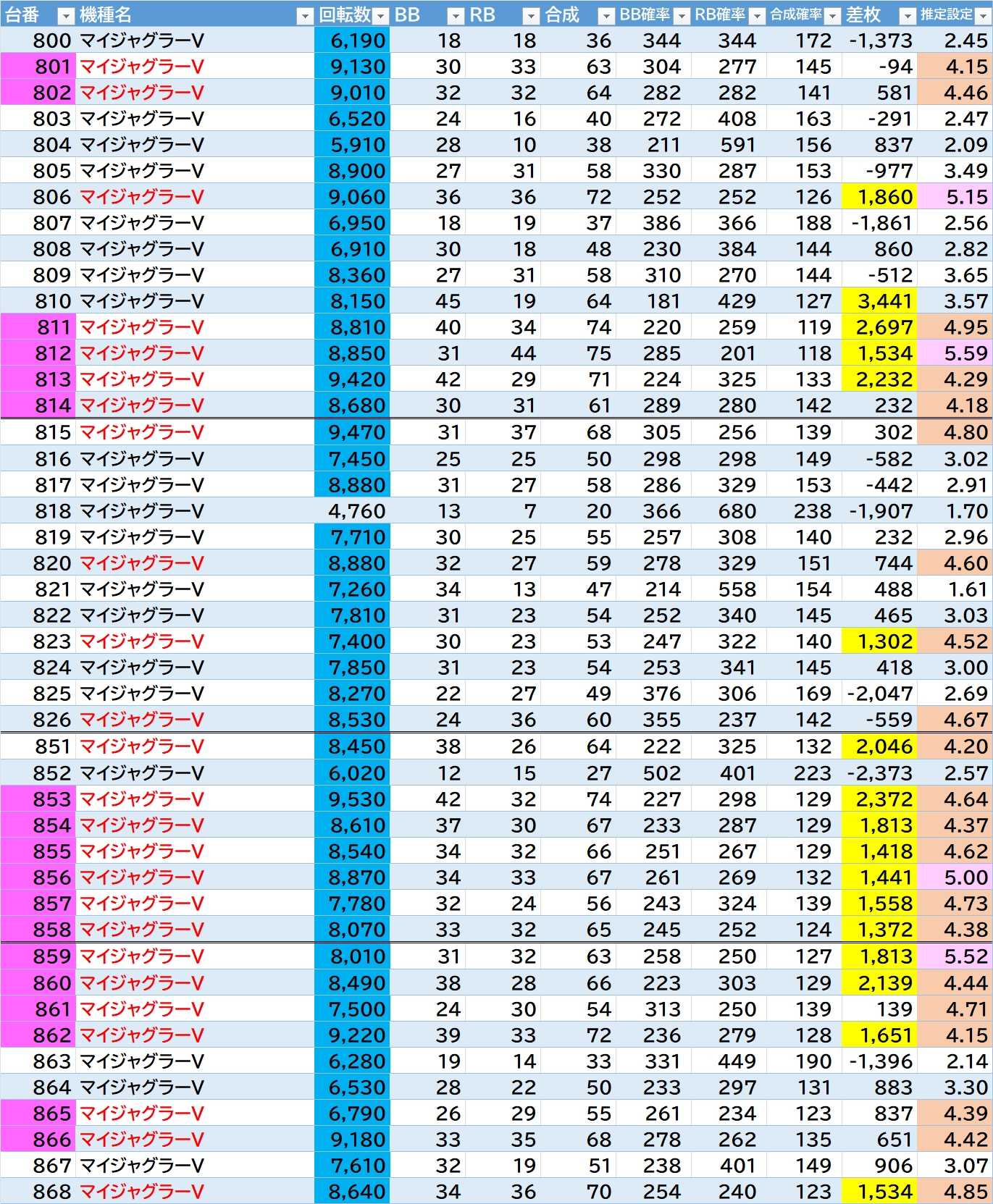Select the 推定設定 cell showing 1.61
993x1204 pixels.
955,589
